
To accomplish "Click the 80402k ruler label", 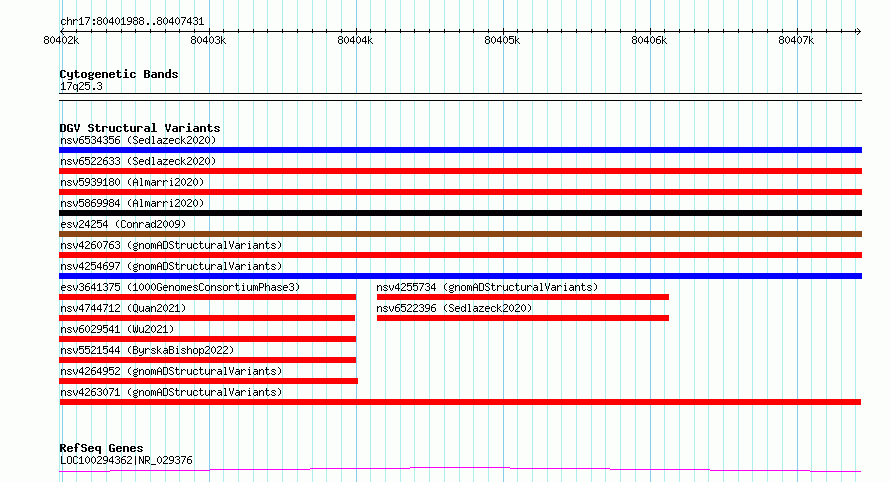I will 61,40.
